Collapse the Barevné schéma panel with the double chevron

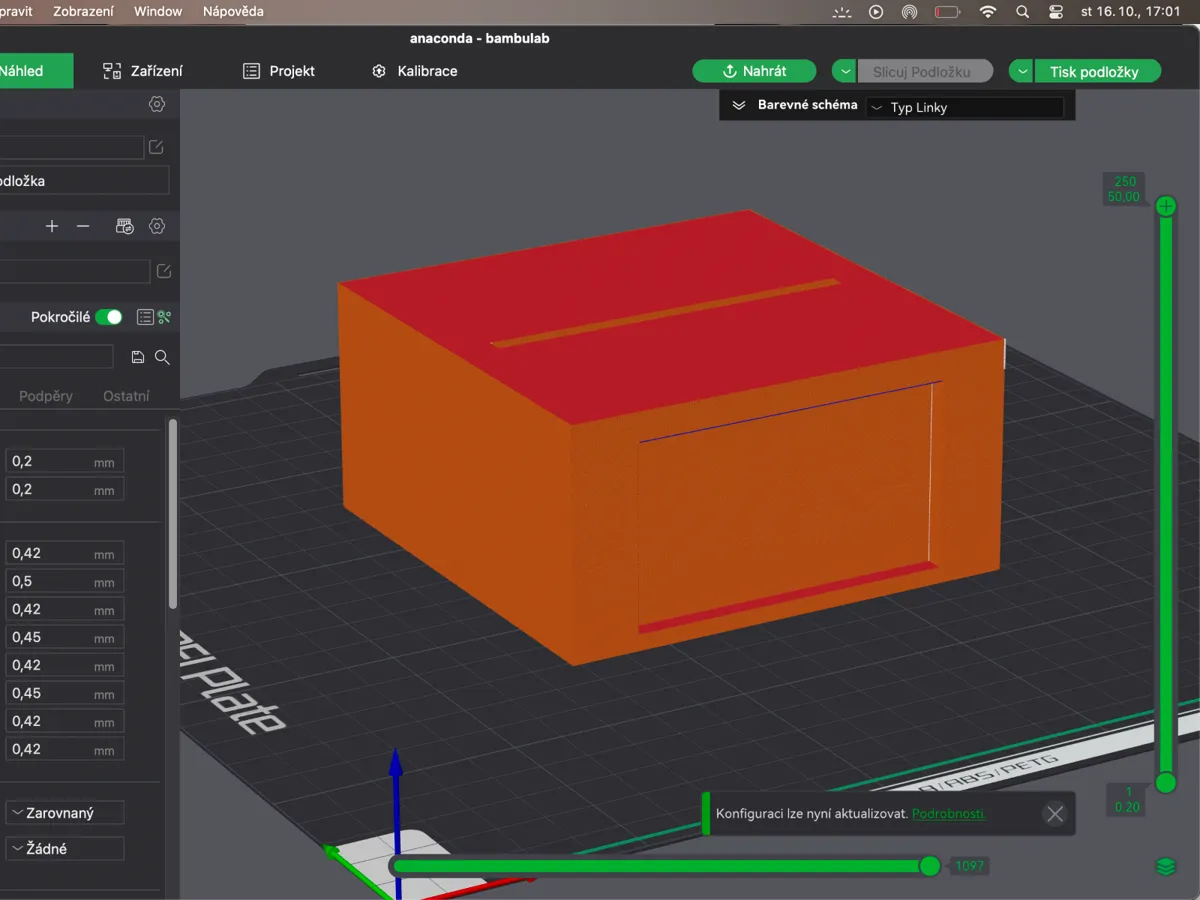(739, 104)
